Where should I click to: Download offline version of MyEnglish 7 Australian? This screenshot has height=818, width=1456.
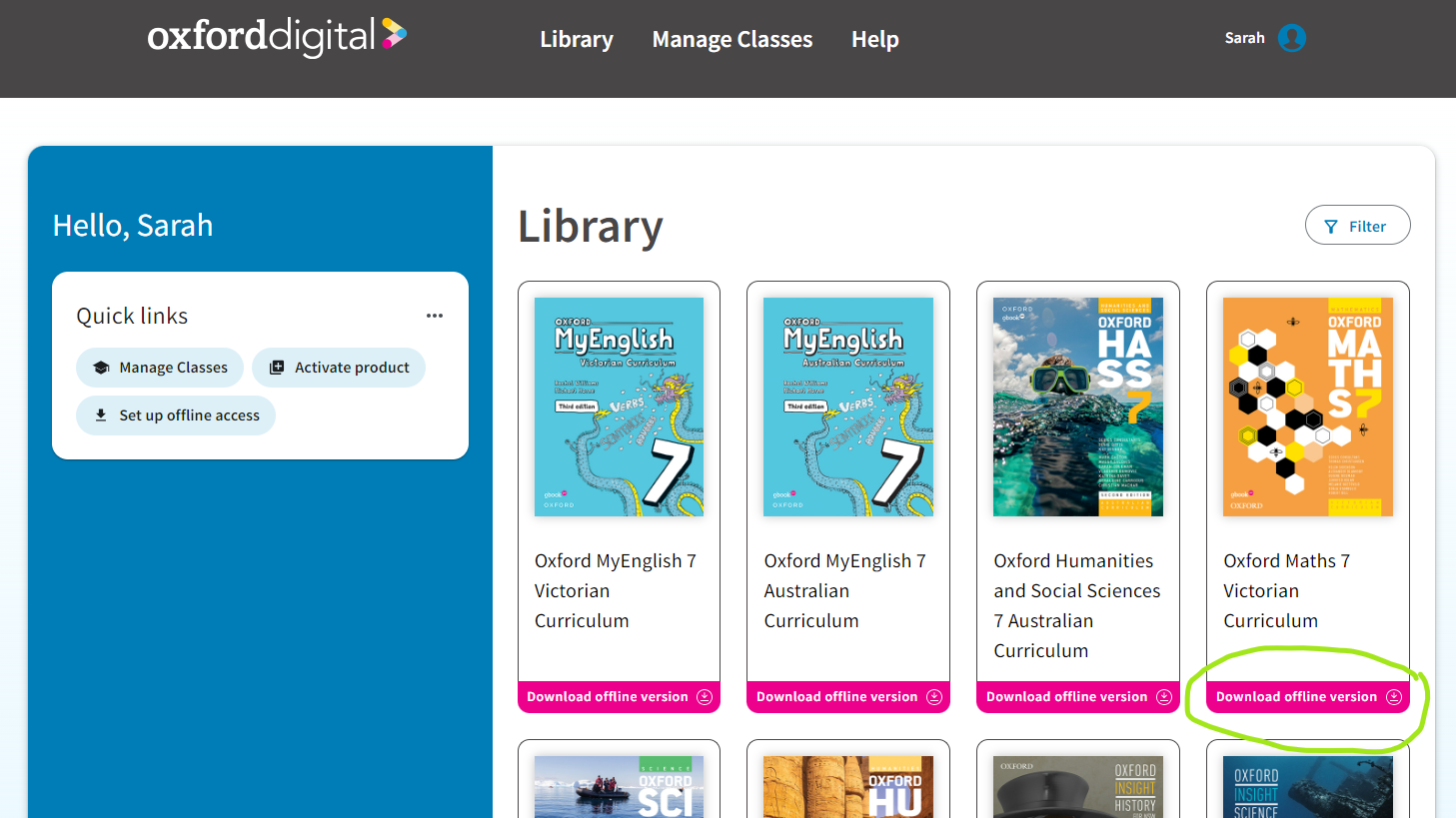837,697
